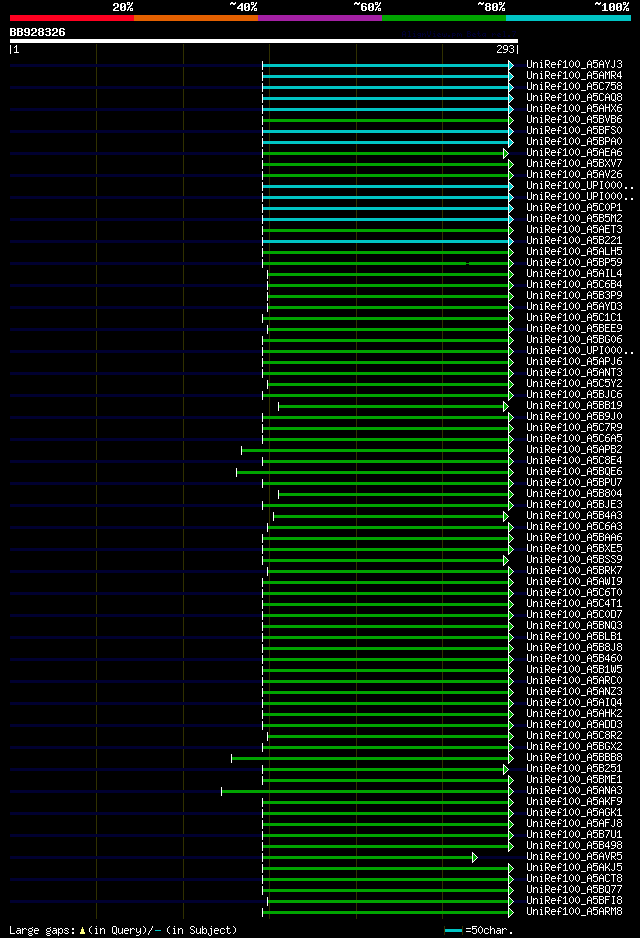The height and width of the screenshot is (938, 640).
Task: Click the query end position label 293
Action: coord(505,50)
